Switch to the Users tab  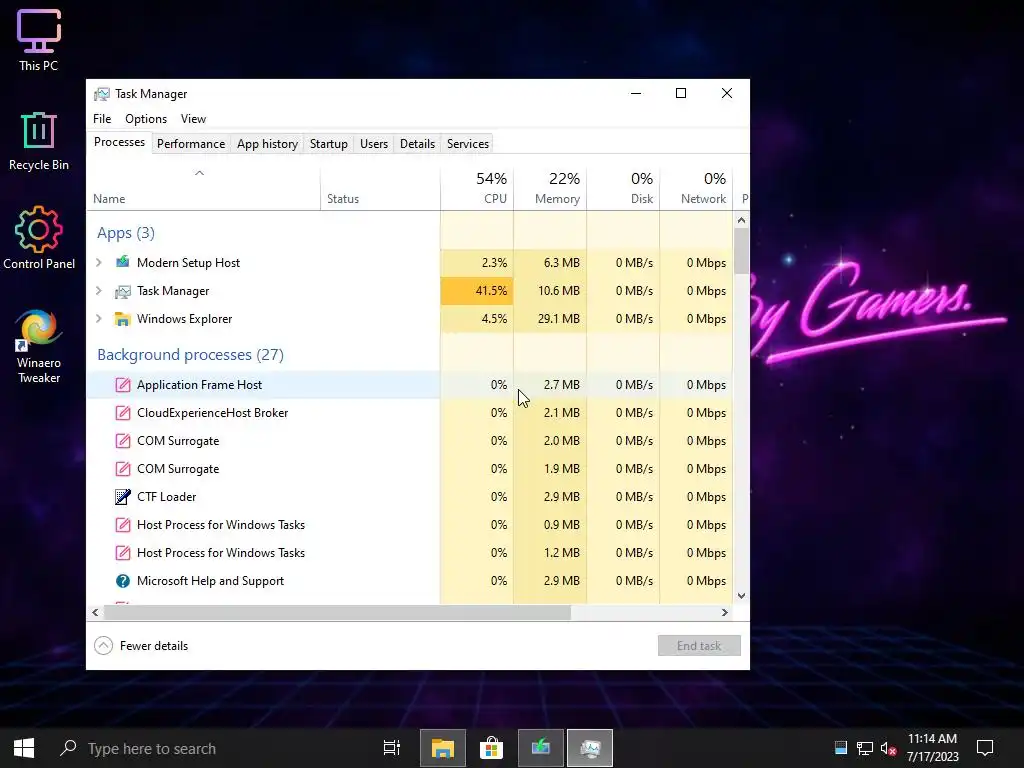pyautogui.click(x=374, y=144)
